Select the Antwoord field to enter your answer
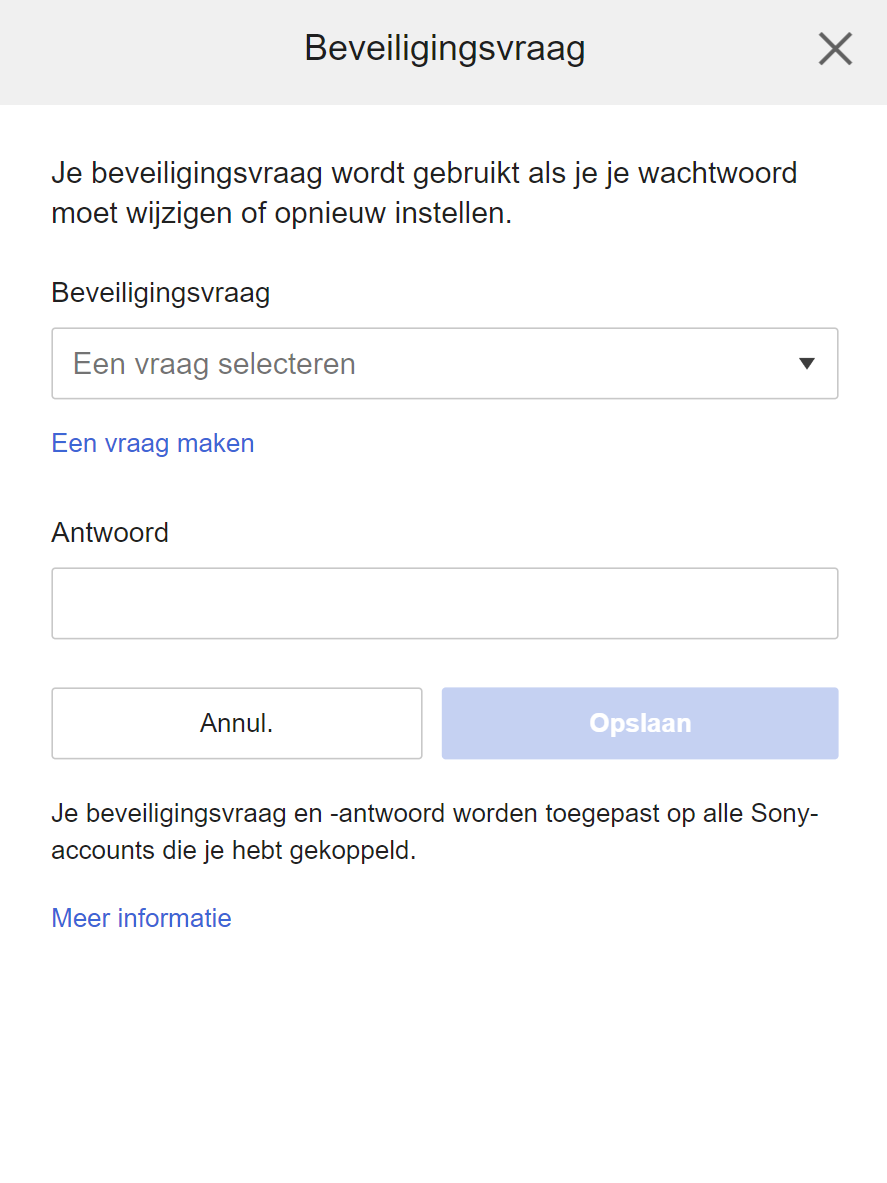Screen dimensions: 887x1183 [x=444, y=603]
